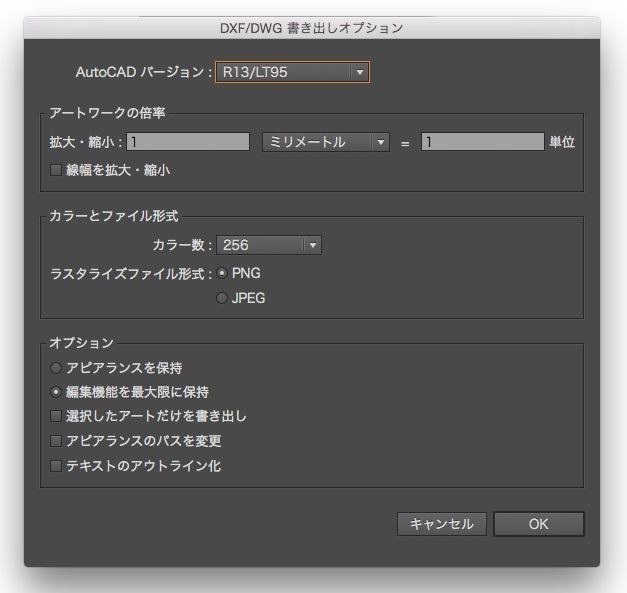Select the 編集機能を最大限に保持 radio option
Screen dimensions: 627x593
tap(56, 392)
